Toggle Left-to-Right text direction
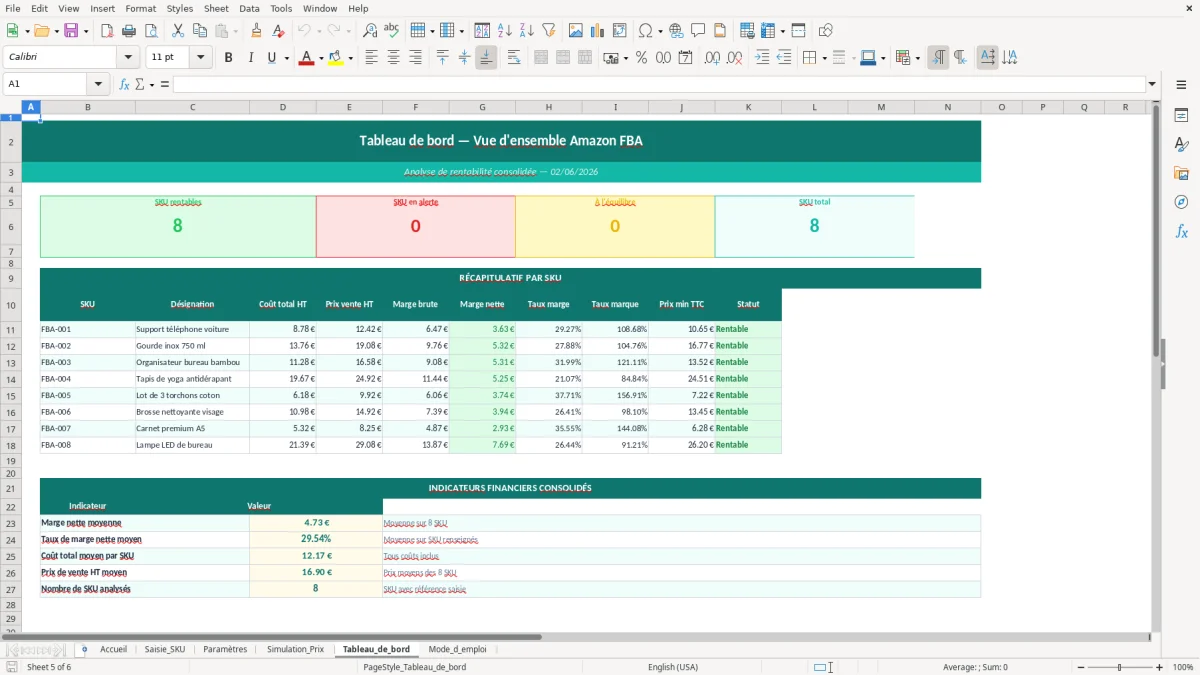 click(938, 58)
